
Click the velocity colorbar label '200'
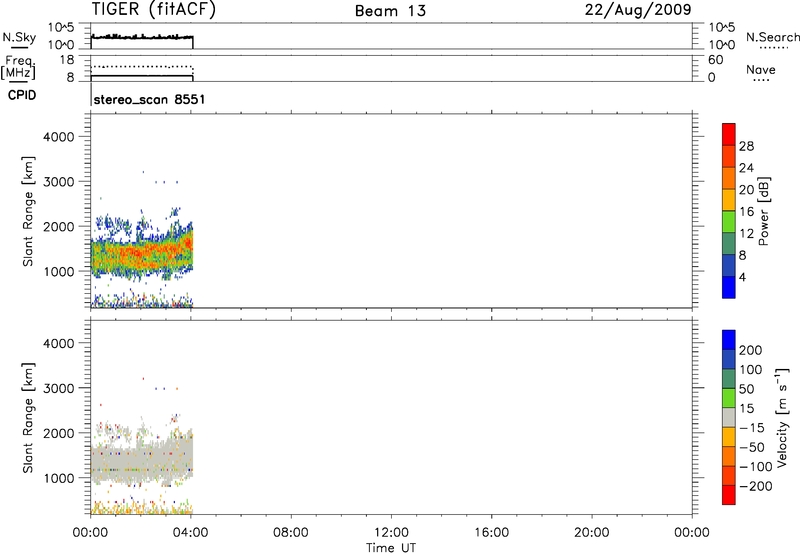coord(751,350)
